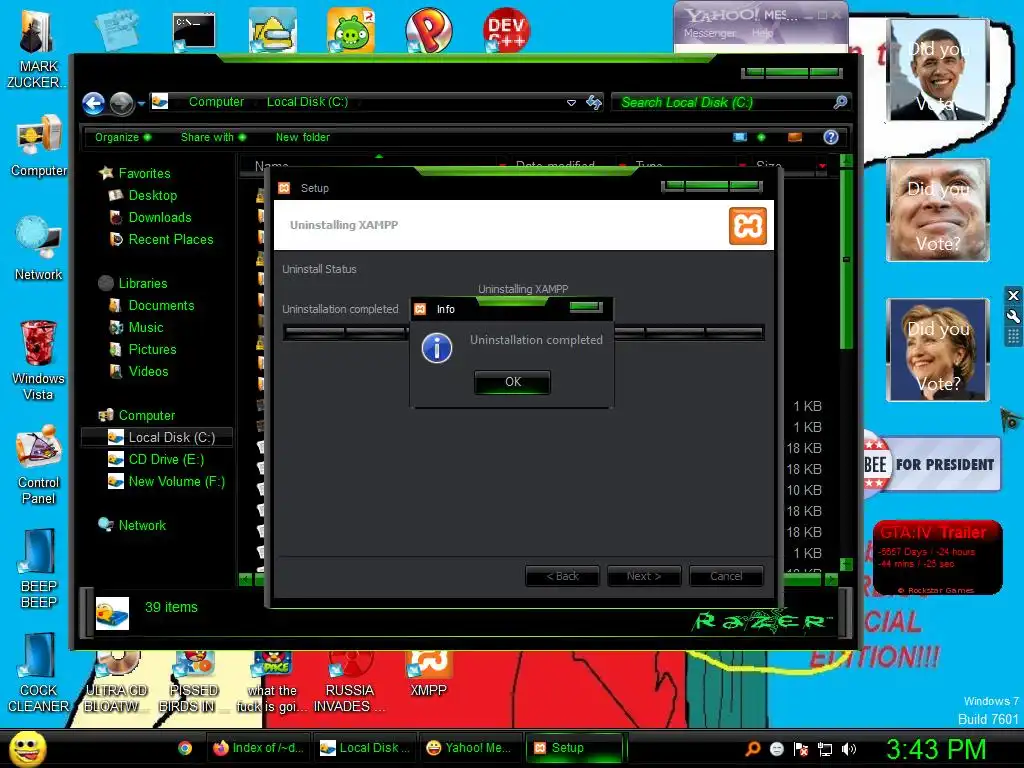The image size is (1024, 768).
Task: Switch to Yahoo! Messenger taskbar item
Action: click(471, 748)
